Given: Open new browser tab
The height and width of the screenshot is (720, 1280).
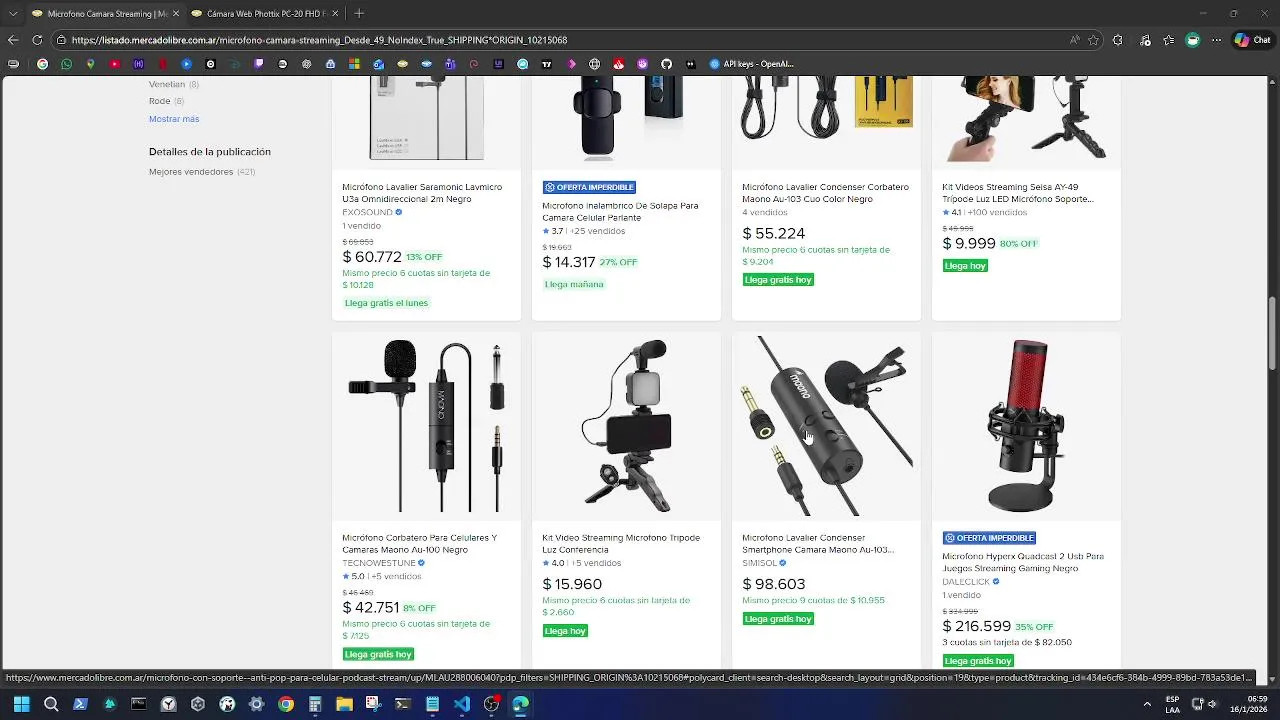Looking at the screenshot, I should [359, 13].
